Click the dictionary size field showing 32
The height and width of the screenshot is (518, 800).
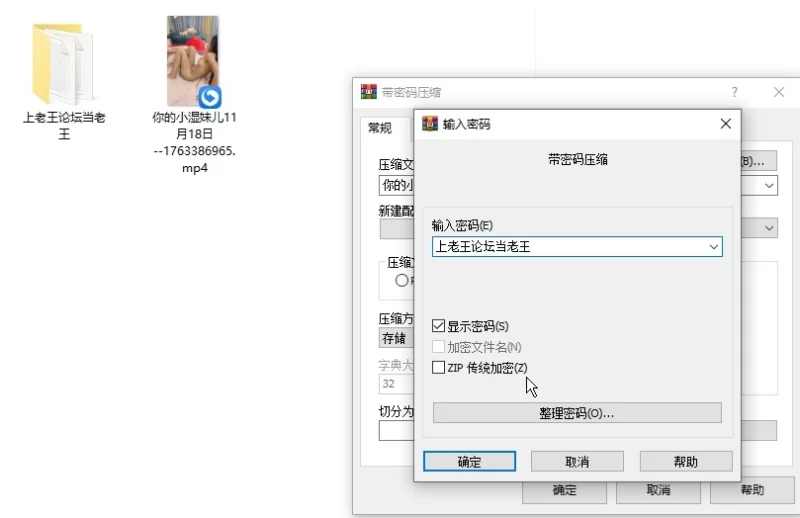396,384
